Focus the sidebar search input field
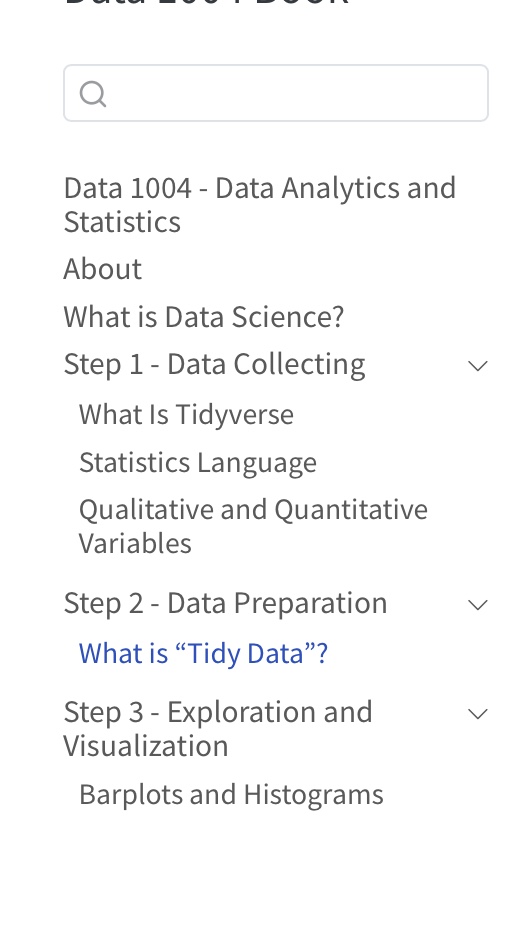 [276, 93]
